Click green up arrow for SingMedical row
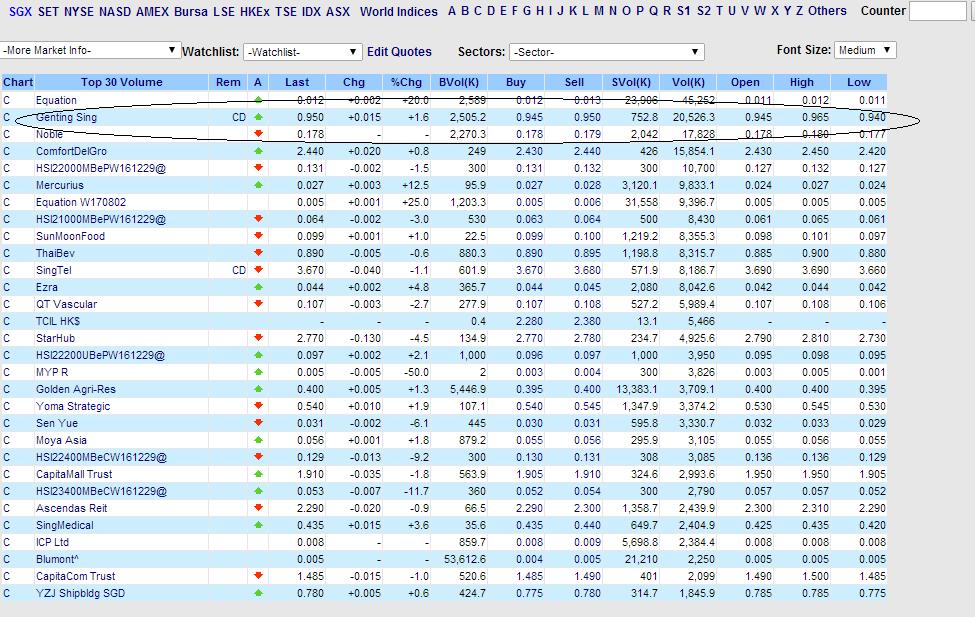The width and height of the screenshot is (975, 617). click(x=259, y=525)
